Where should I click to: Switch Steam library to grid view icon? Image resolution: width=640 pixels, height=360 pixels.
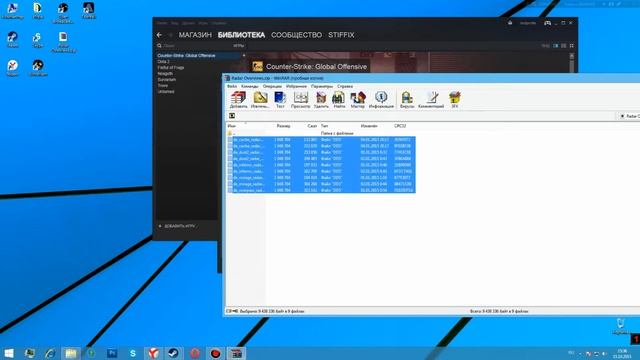(x=571, y=46)
